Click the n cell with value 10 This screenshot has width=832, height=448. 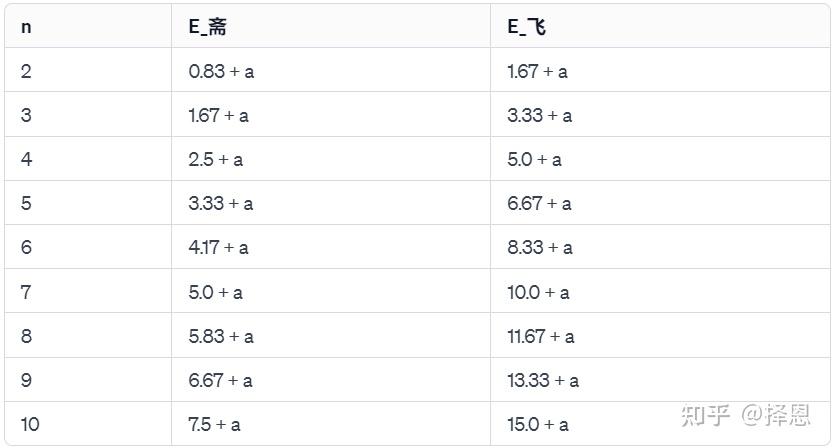pyautogui.click(x=30, y=424)
